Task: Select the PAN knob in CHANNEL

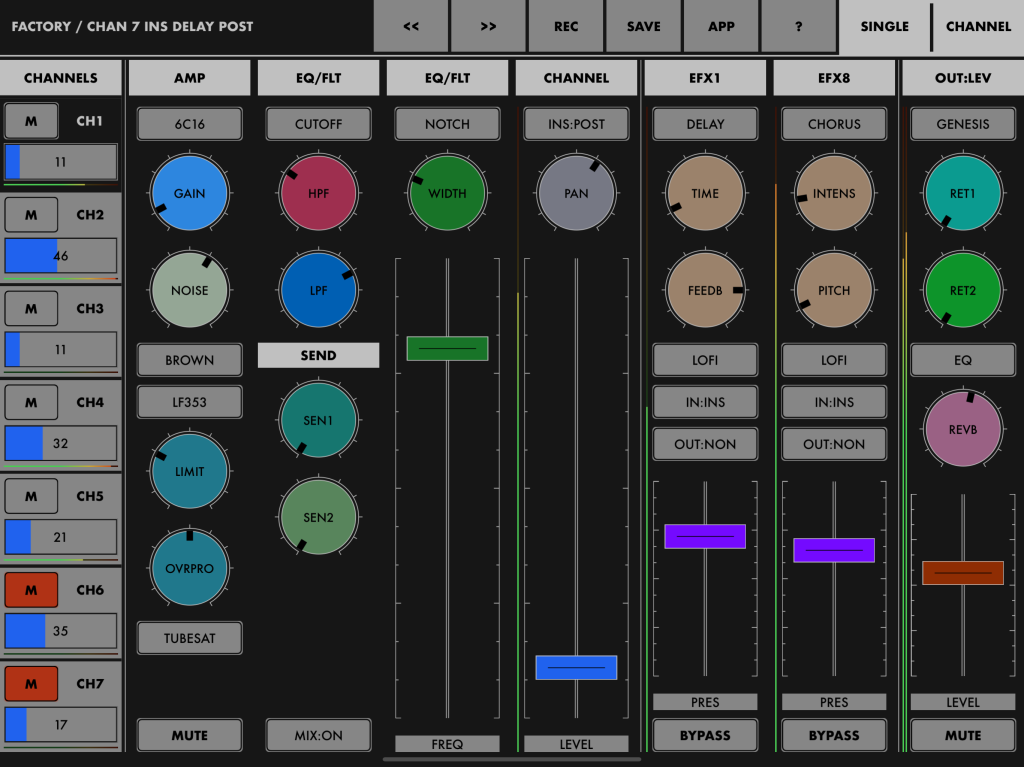Action: pos(576,194)
